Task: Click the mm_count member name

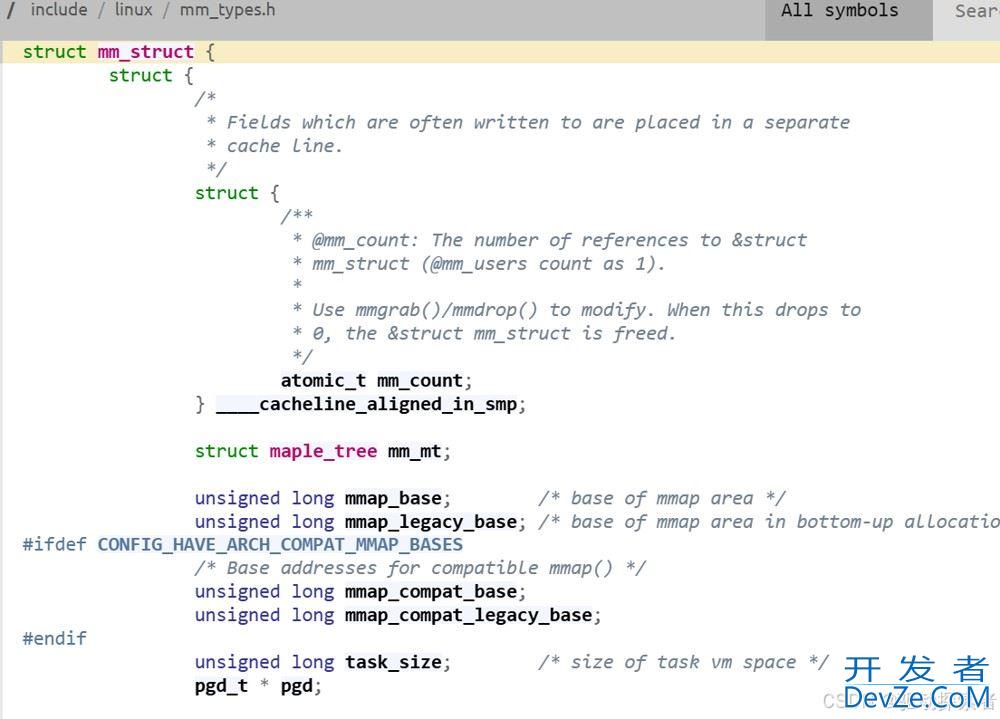Action: 420,381
